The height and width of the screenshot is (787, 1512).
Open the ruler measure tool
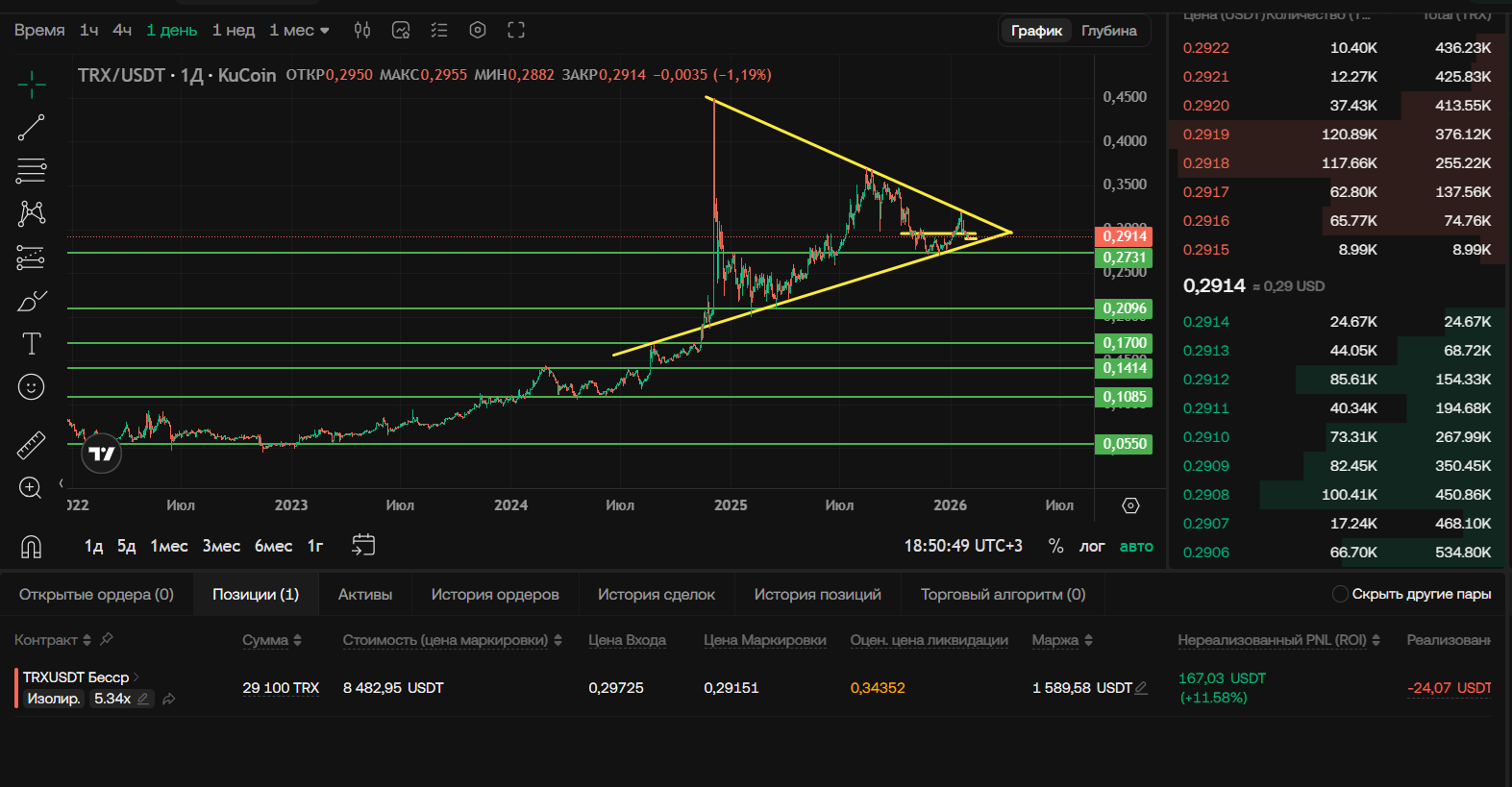coord(31,445)
